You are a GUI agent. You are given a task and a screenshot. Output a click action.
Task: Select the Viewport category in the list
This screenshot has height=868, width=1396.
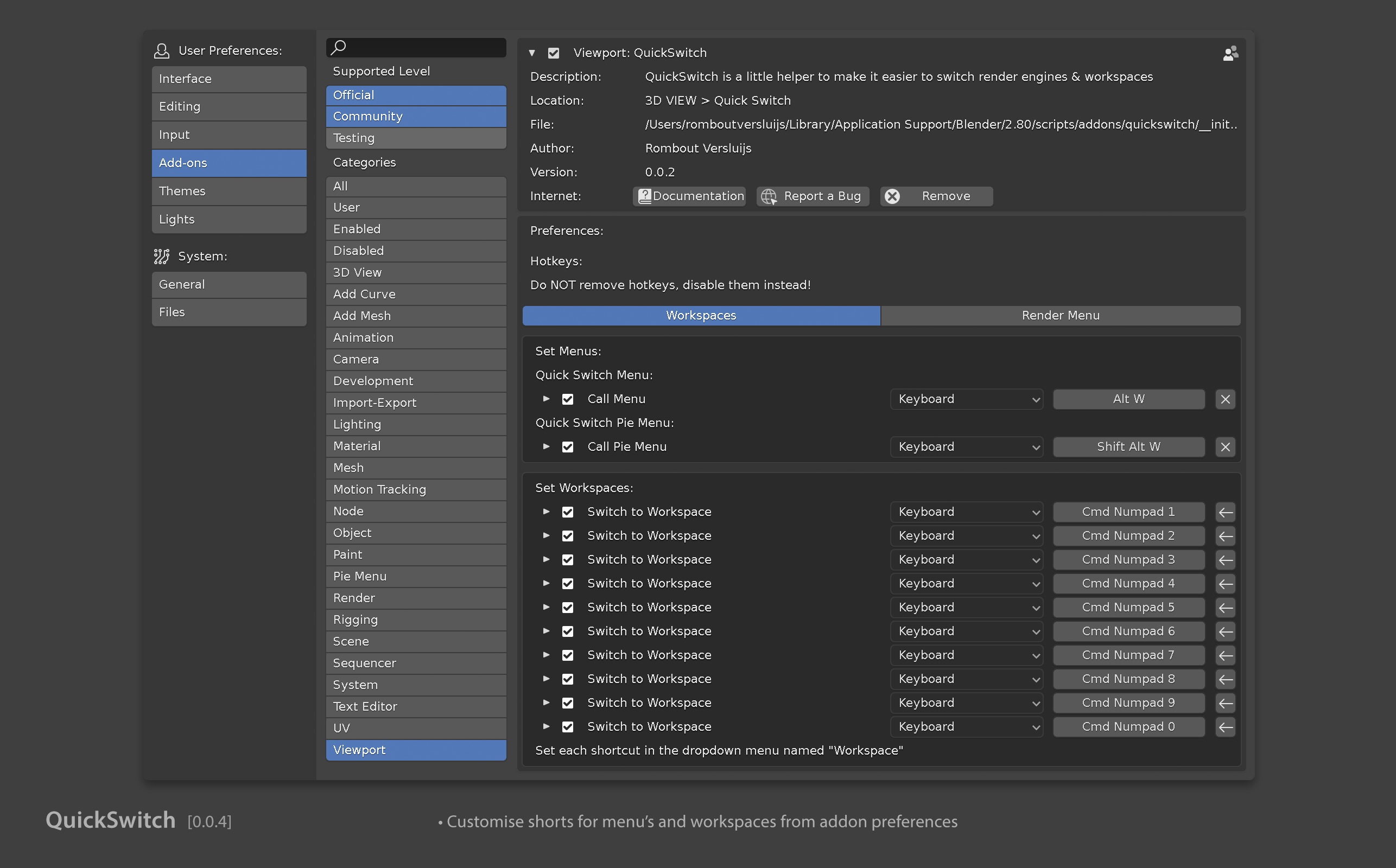(x=417, y=749)
